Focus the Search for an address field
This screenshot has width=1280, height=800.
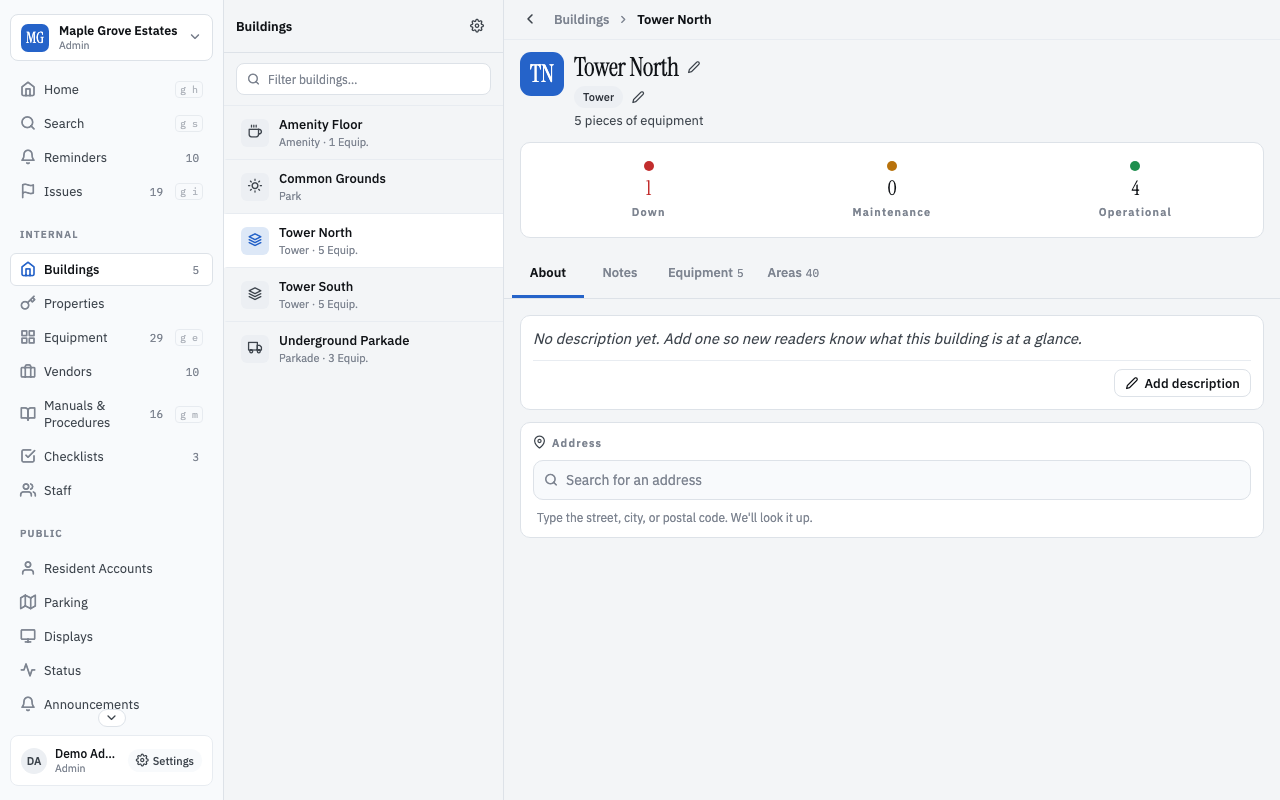892,480
